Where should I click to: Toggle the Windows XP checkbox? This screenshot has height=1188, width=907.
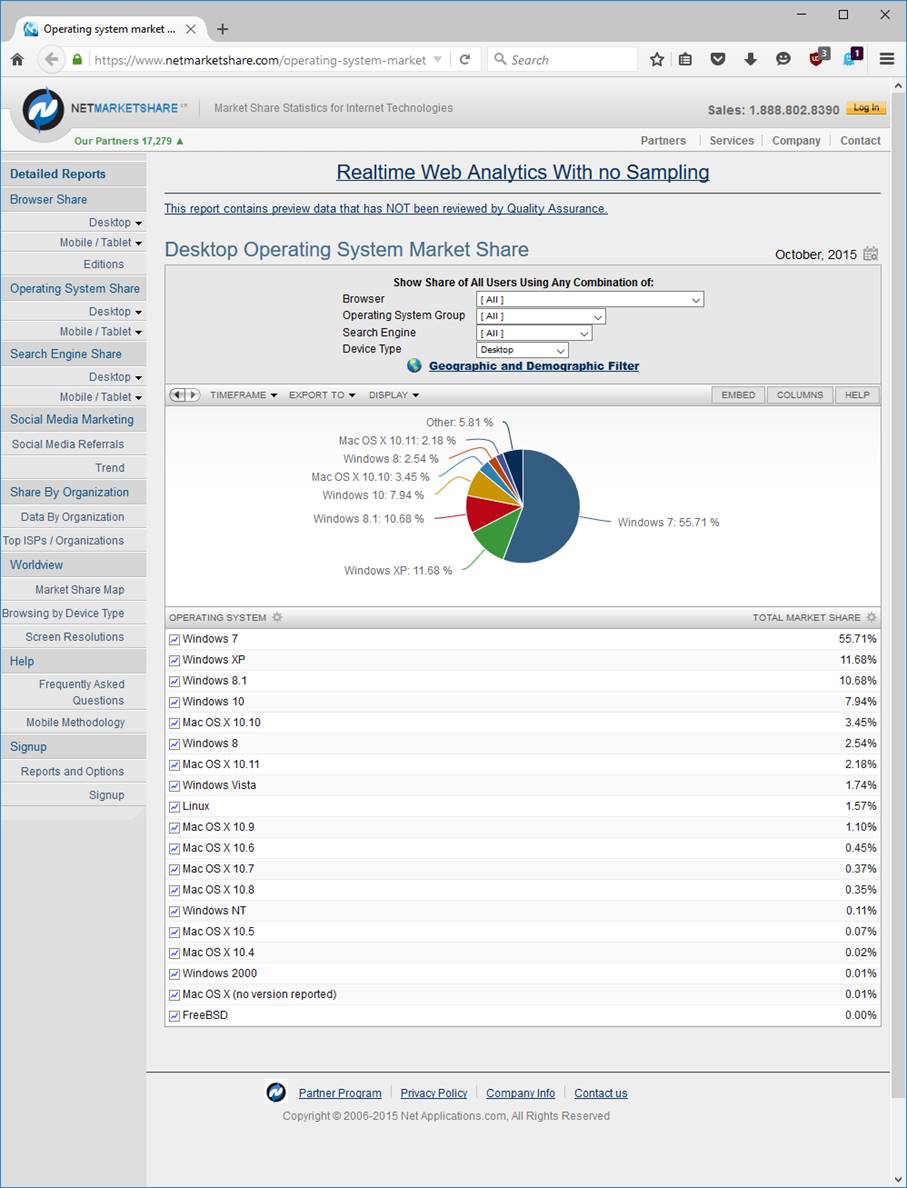pyautogui.click(x=175, y=661)
